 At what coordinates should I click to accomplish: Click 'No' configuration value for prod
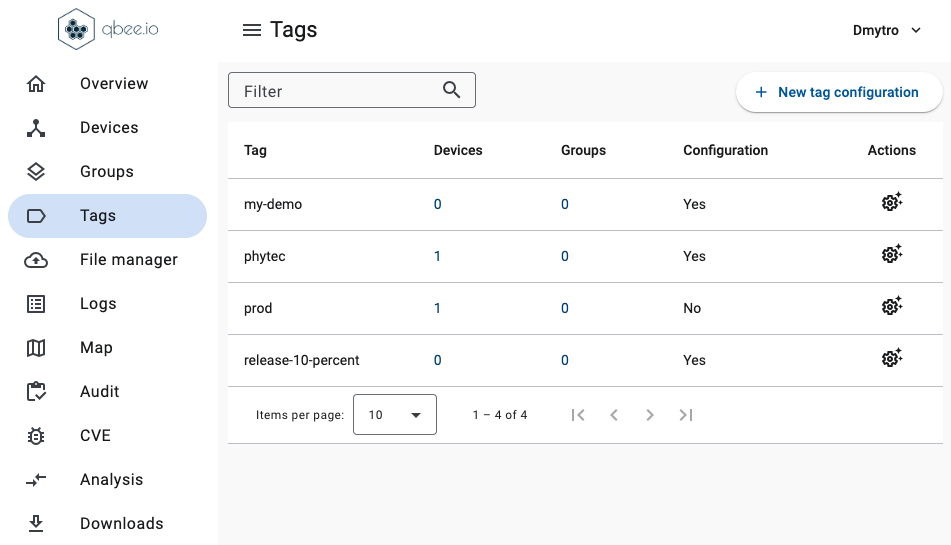692,309
